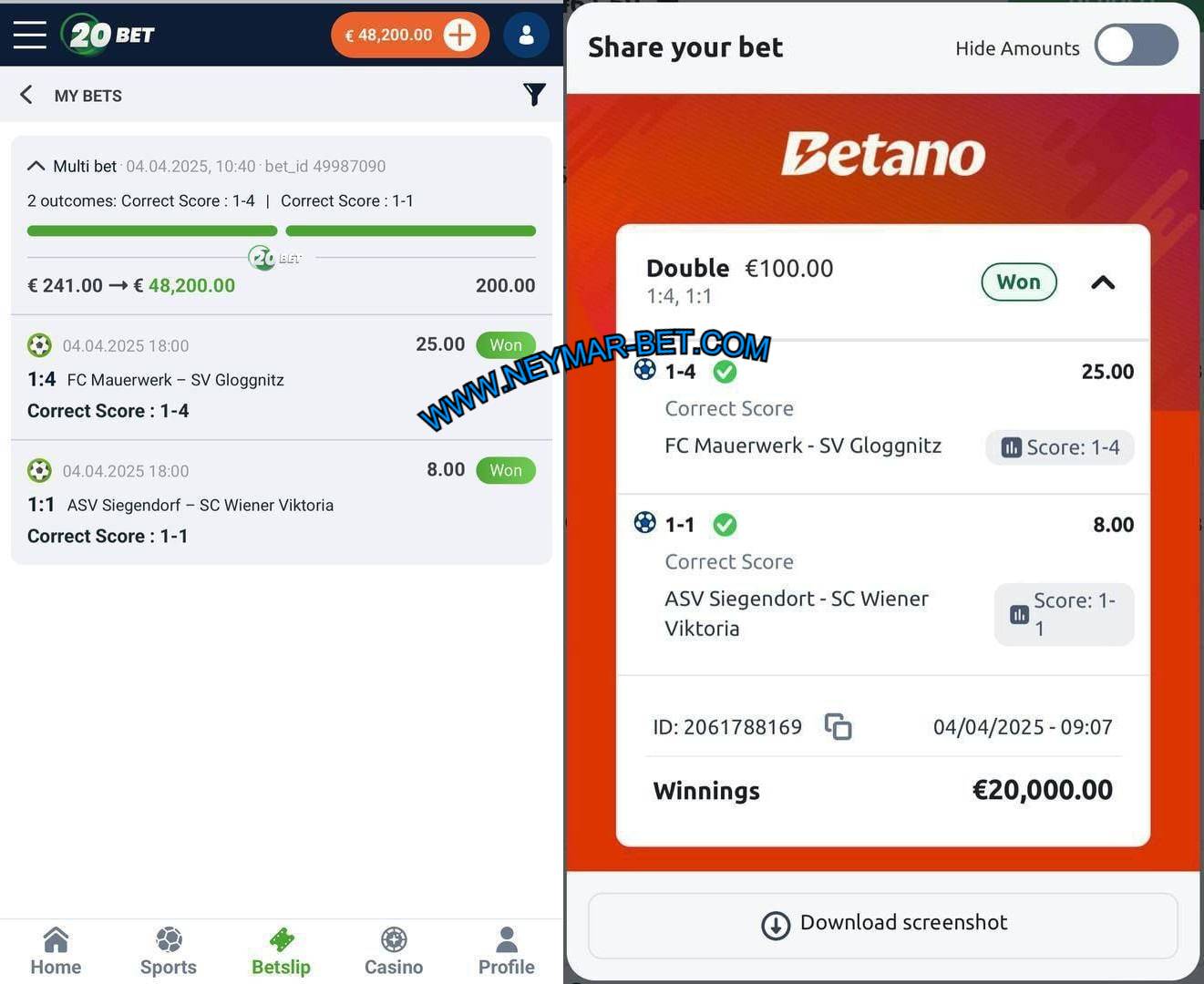Viewport: 1204px width, 984px height.
Task: Open the Casino tab
Action: coord(394,952)
